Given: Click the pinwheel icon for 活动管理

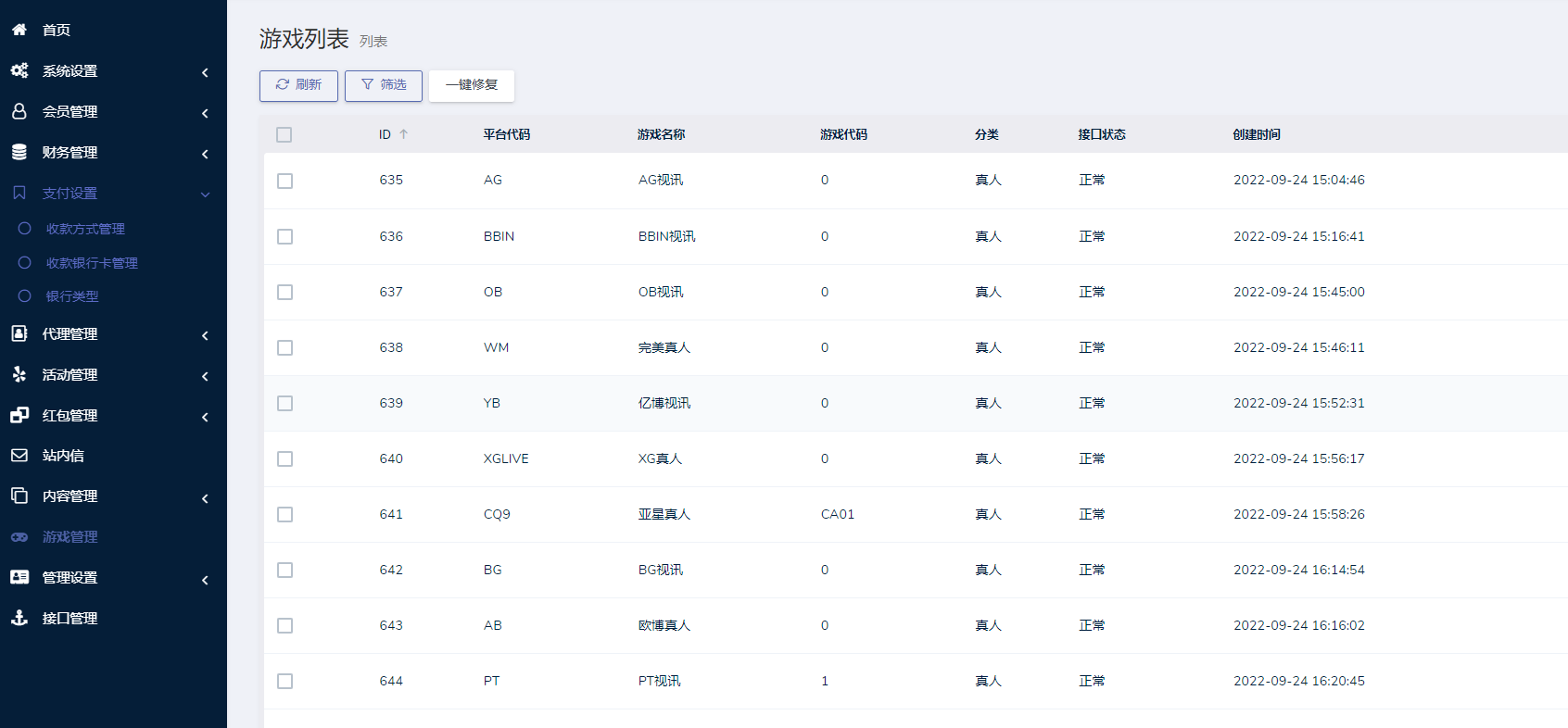Looking at the screenshot, I should (19, 374).
